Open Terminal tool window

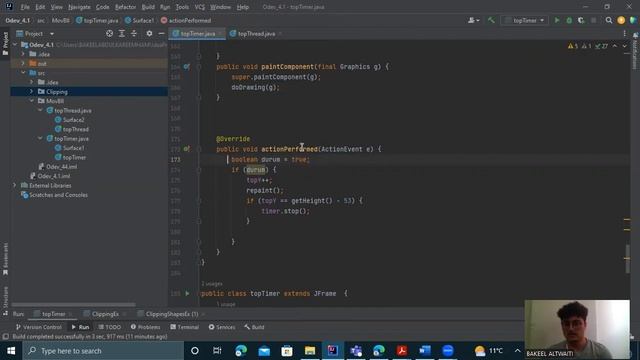pyautogui.click(x=184, y=327)
